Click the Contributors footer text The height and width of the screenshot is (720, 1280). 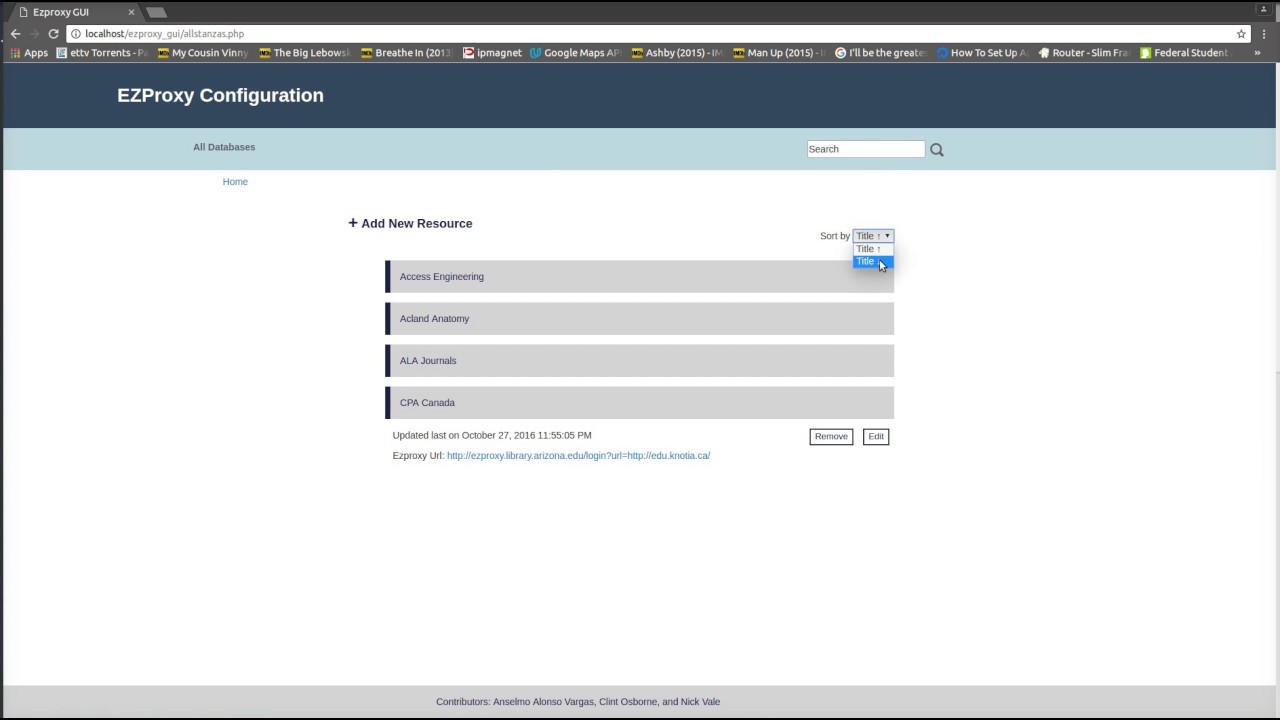coord(578,702)
